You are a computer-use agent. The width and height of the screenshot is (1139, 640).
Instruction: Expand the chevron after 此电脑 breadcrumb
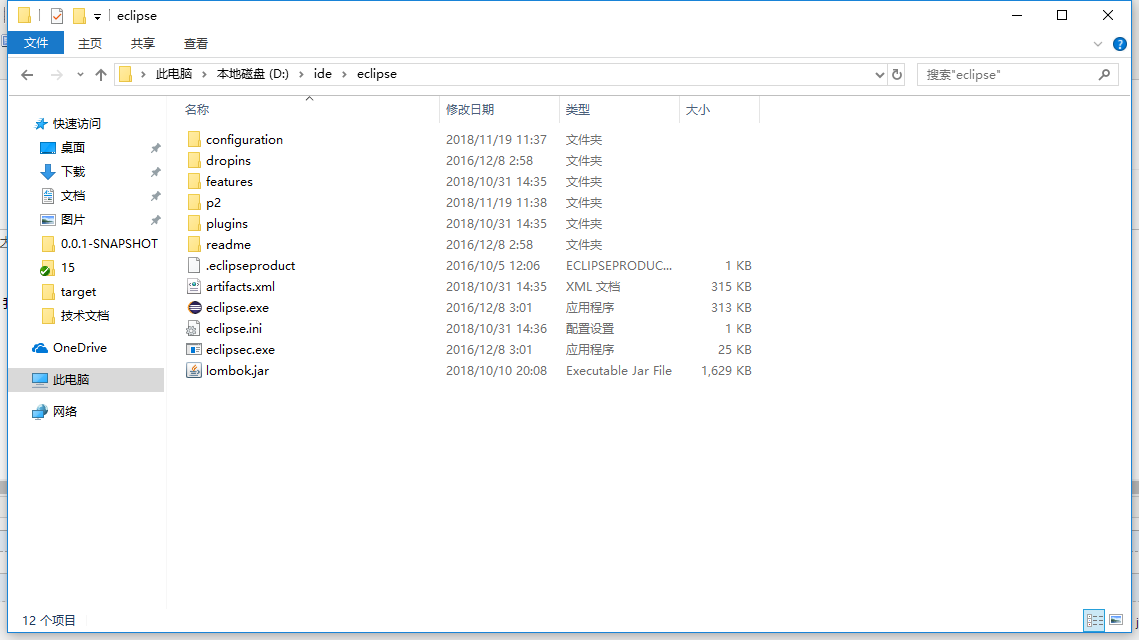pyautogui.click(x=205, y=74)
